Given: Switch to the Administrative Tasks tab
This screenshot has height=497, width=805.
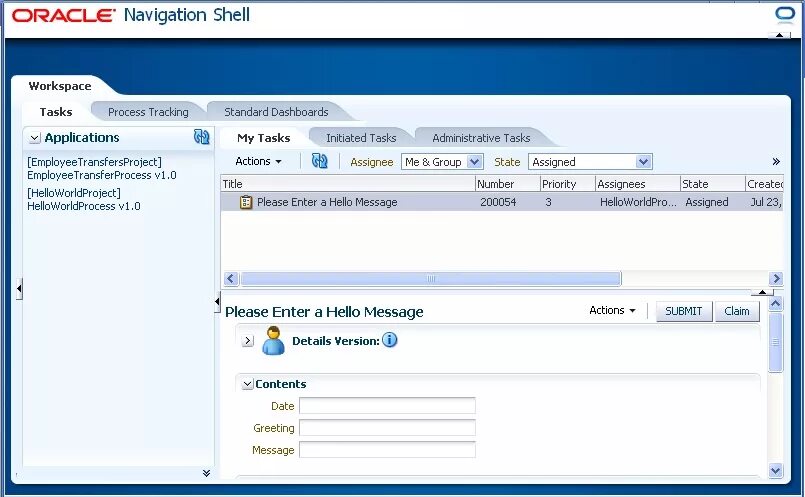Looking at the screenshot, I should [481, 138].
